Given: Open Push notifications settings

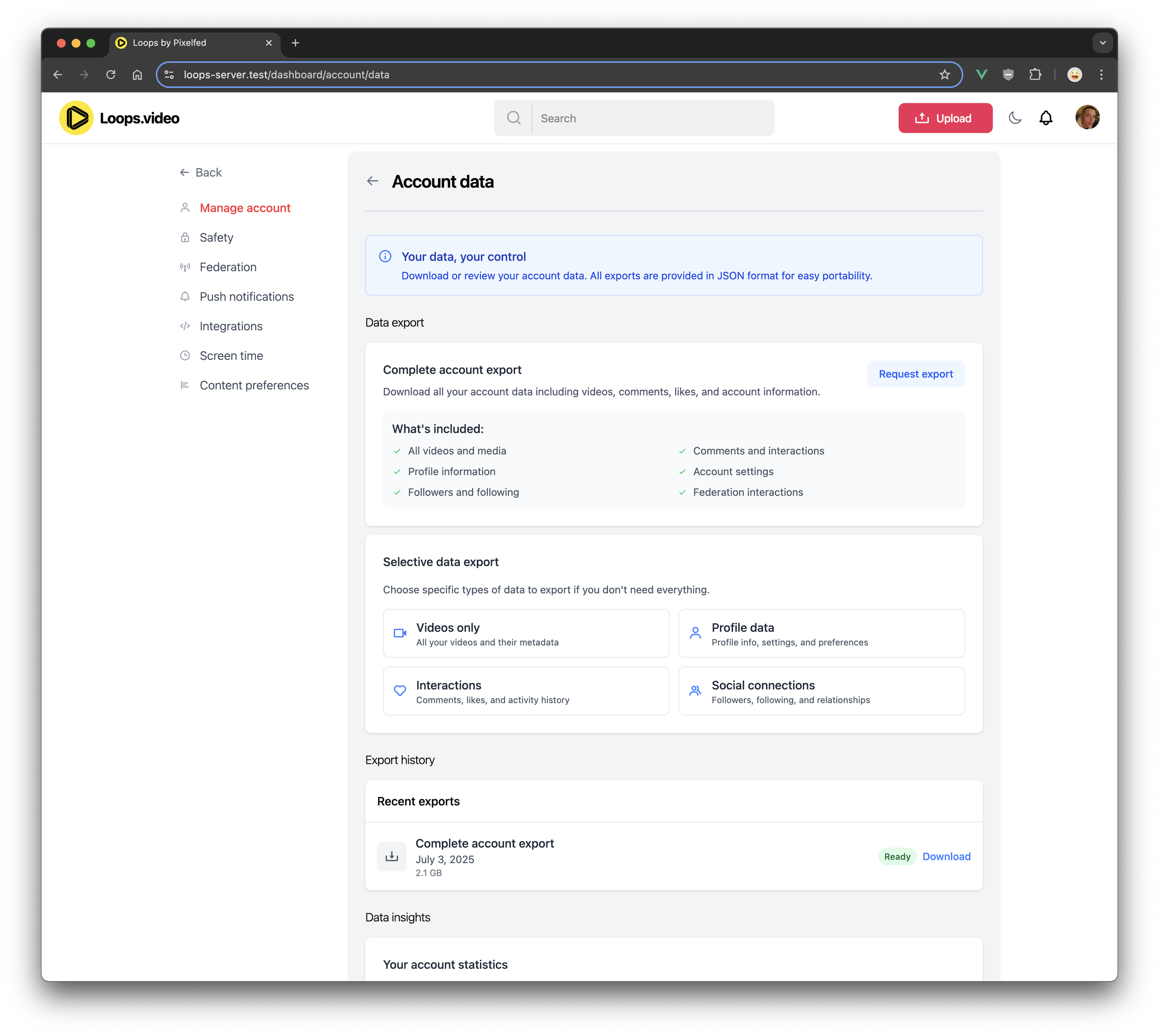Looking at the screenshot, I should (x=247, y=296).
